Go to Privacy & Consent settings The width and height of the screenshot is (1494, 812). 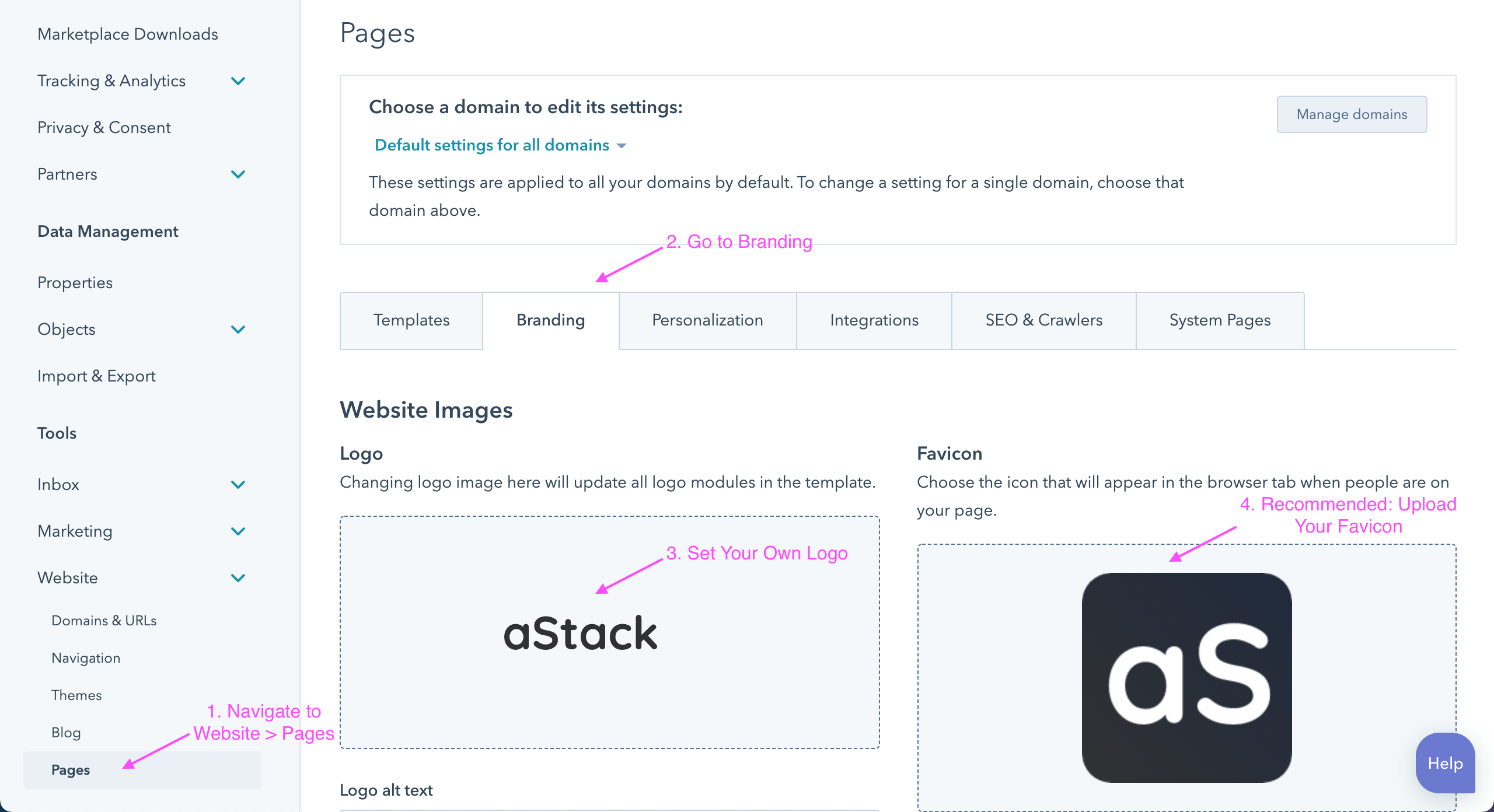click(104, 127)
